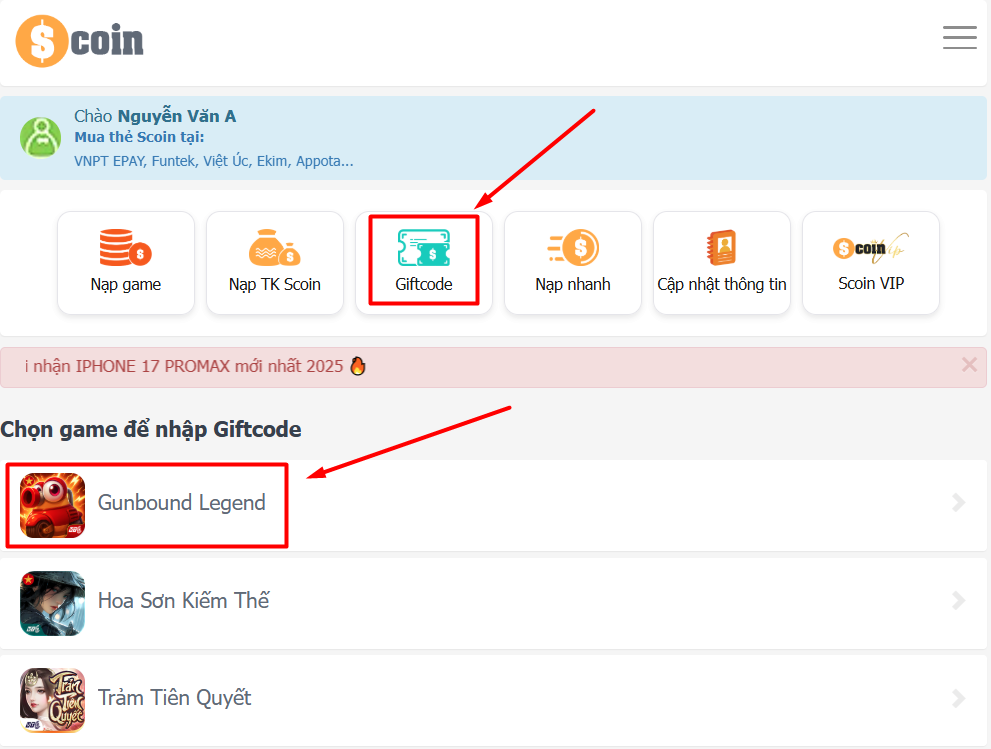
Task: Click the username Nguyễn Văn A
Action: tap(177, 117)
